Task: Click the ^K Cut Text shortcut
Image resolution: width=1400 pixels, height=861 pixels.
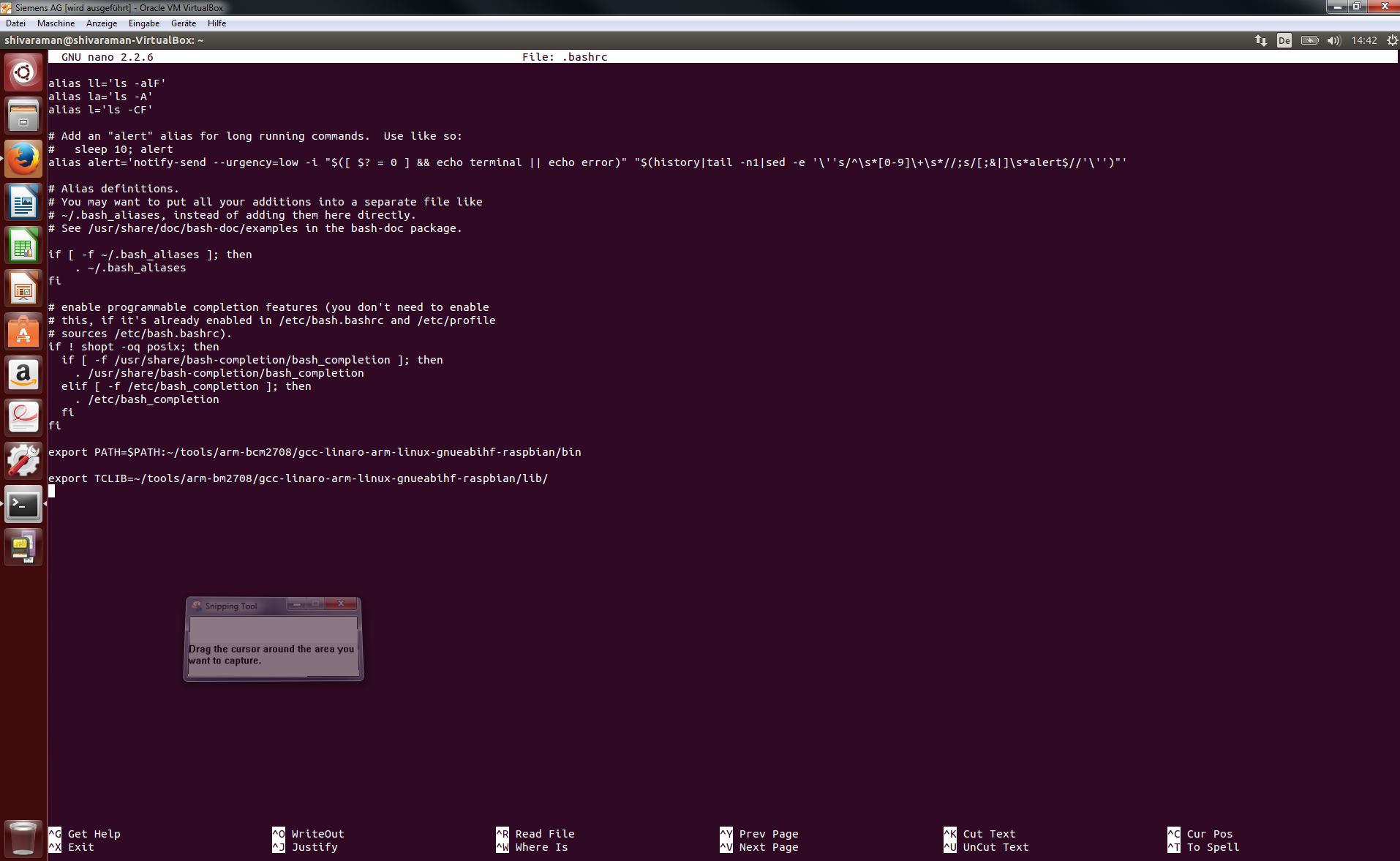Action: tap(980, 834)
